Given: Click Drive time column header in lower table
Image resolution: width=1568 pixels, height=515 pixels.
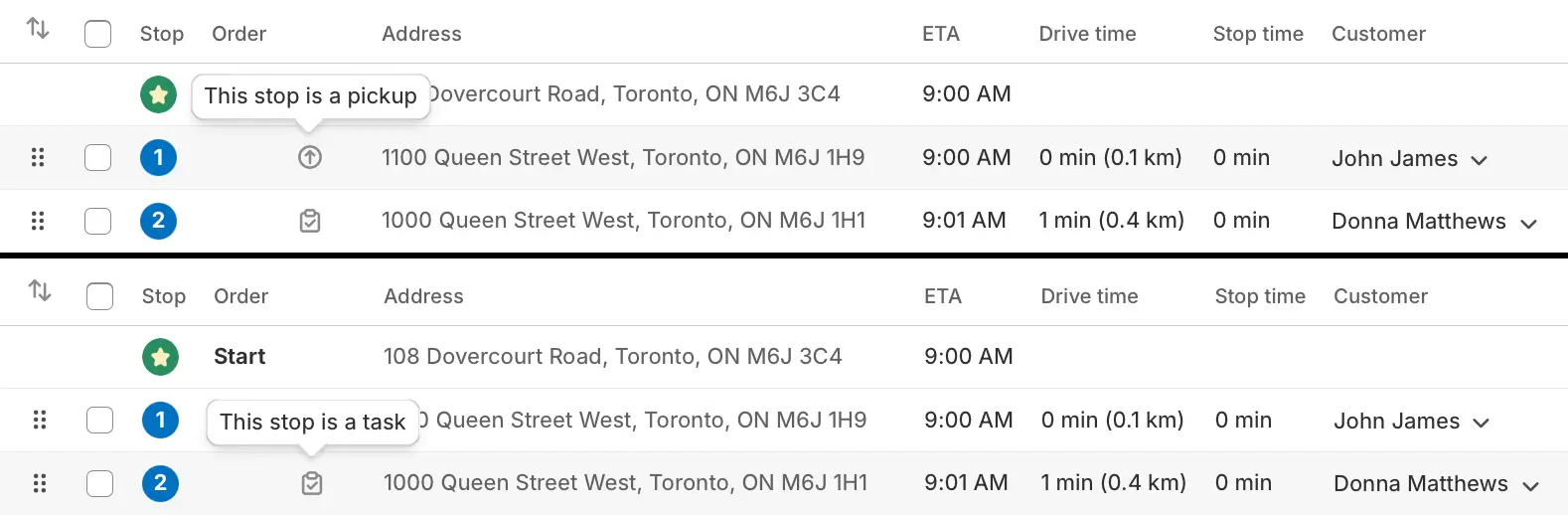Looking at the screenshot, I should click(1089, 296).
